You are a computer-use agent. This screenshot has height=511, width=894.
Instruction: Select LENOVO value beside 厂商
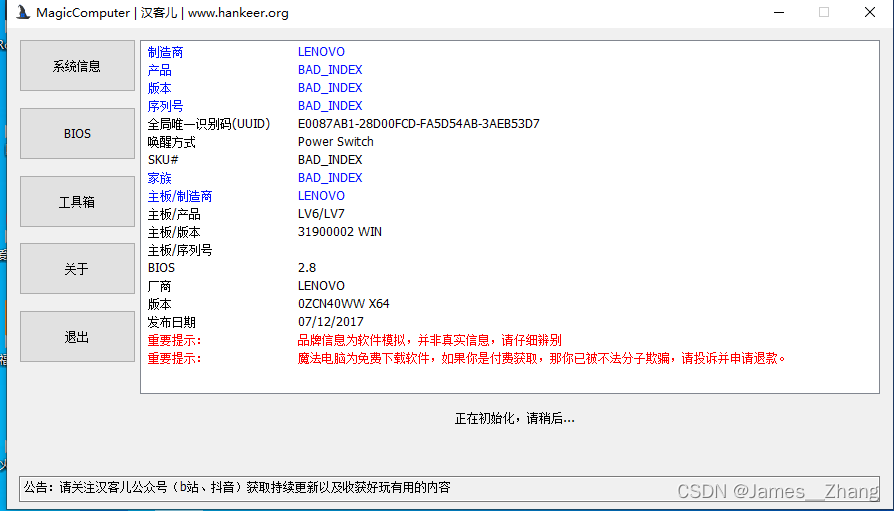pyautogui.click(x=321, y=286)
